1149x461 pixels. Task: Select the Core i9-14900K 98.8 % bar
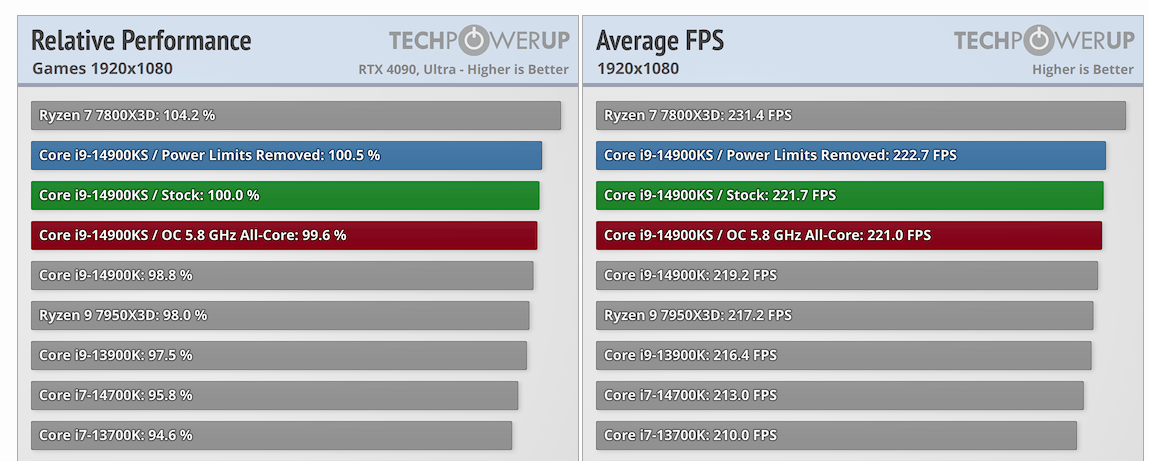click(282, 276)
